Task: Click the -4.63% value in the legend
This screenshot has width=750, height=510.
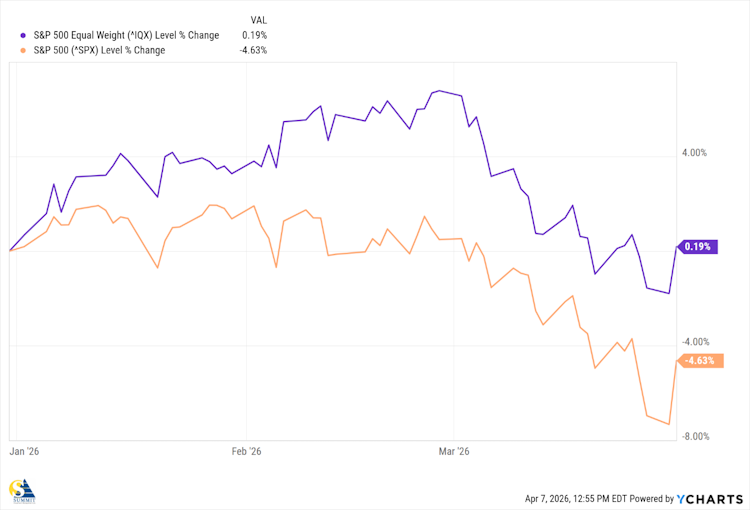Action: (254, 50)
